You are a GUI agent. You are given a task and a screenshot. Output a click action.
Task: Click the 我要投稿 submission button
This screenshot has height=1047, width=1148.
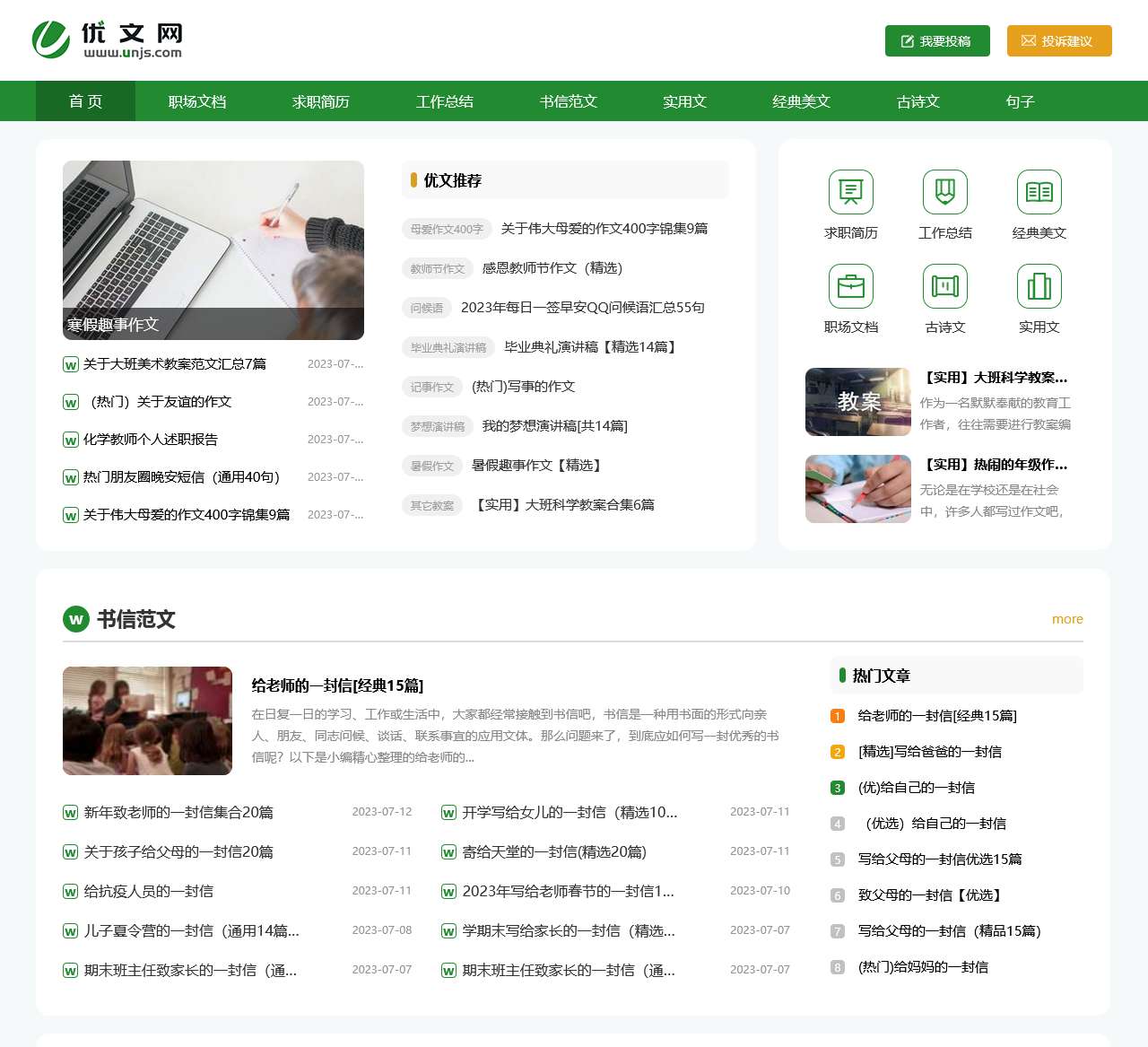936,40
